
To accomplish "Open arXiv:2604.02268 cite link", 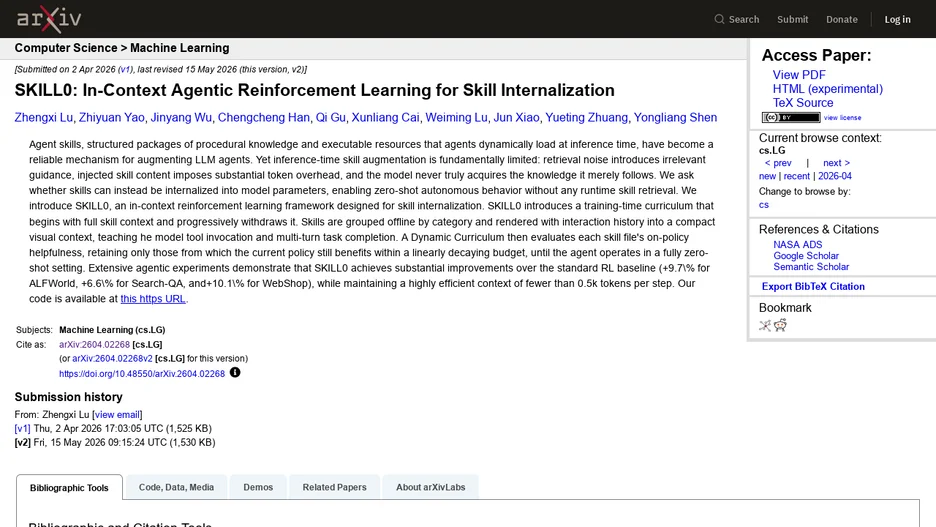I will (x=94, y=344).
